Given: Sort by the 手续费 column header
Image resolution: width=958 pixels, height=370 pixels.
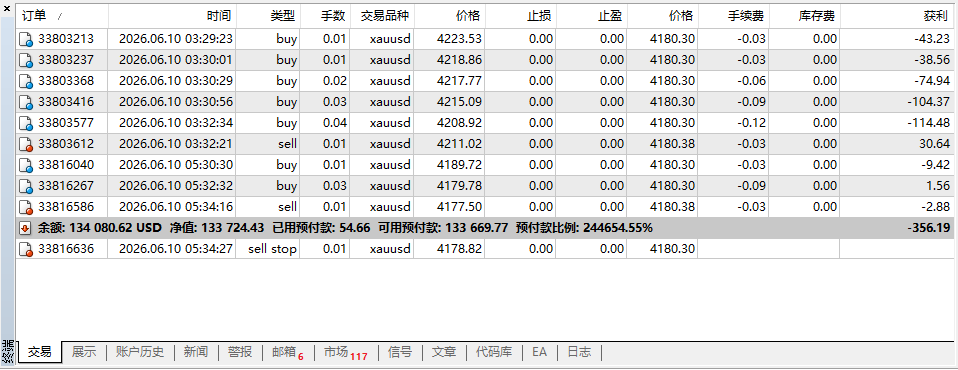Looking at the screenshot, I should click(733, 16).
